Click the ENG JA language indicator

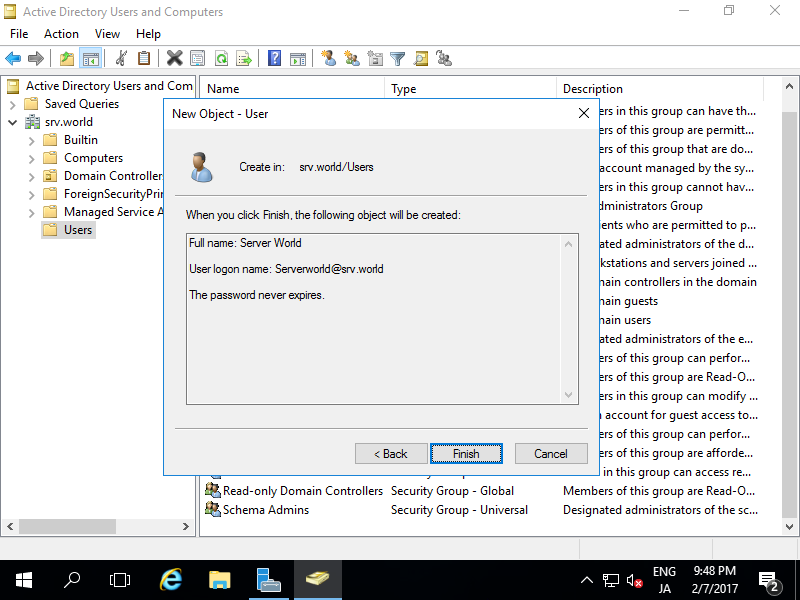tap(664, 580)
